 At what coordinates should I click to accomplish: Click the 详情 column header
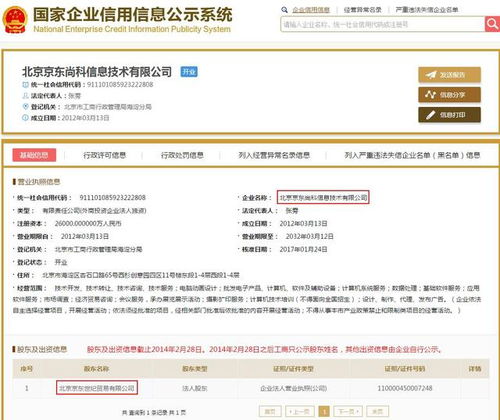[x=475, y=369]
